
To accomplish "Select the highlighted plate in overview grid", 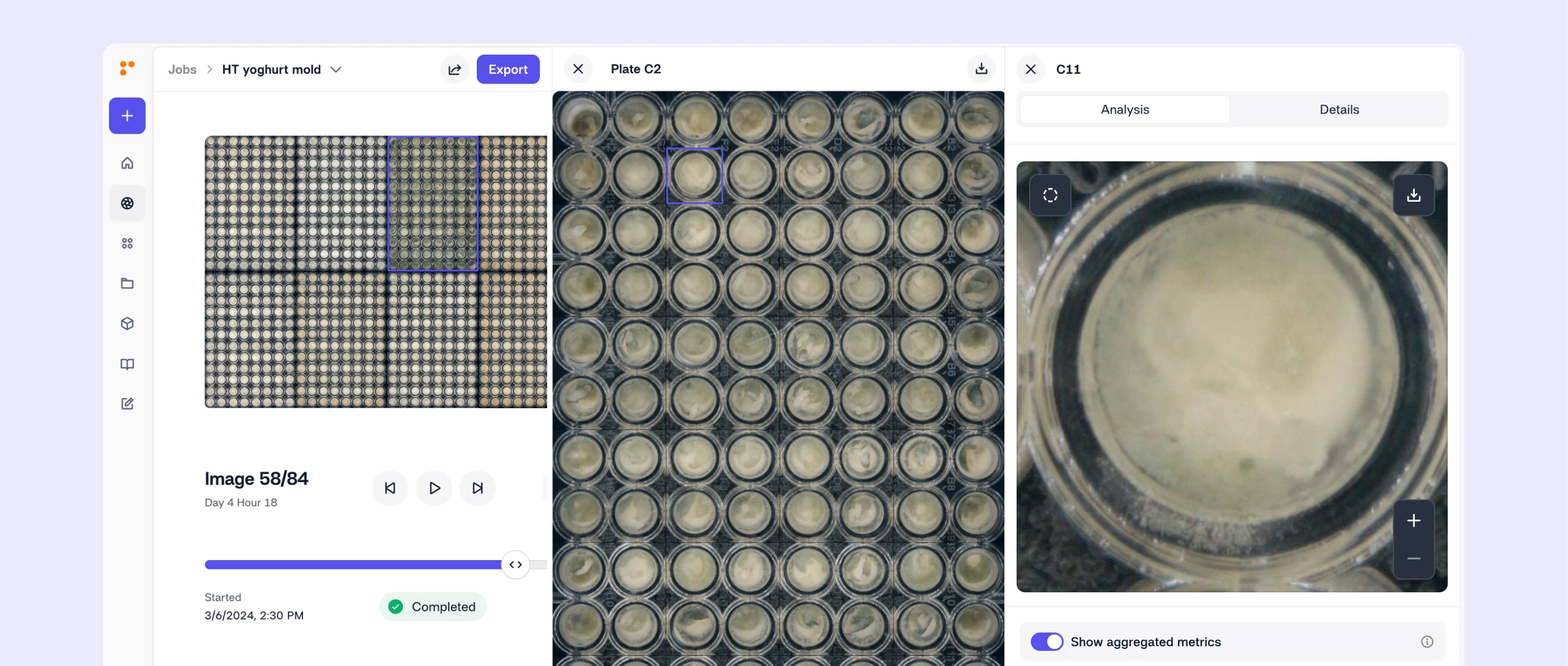I will click(x=433, y=203).
